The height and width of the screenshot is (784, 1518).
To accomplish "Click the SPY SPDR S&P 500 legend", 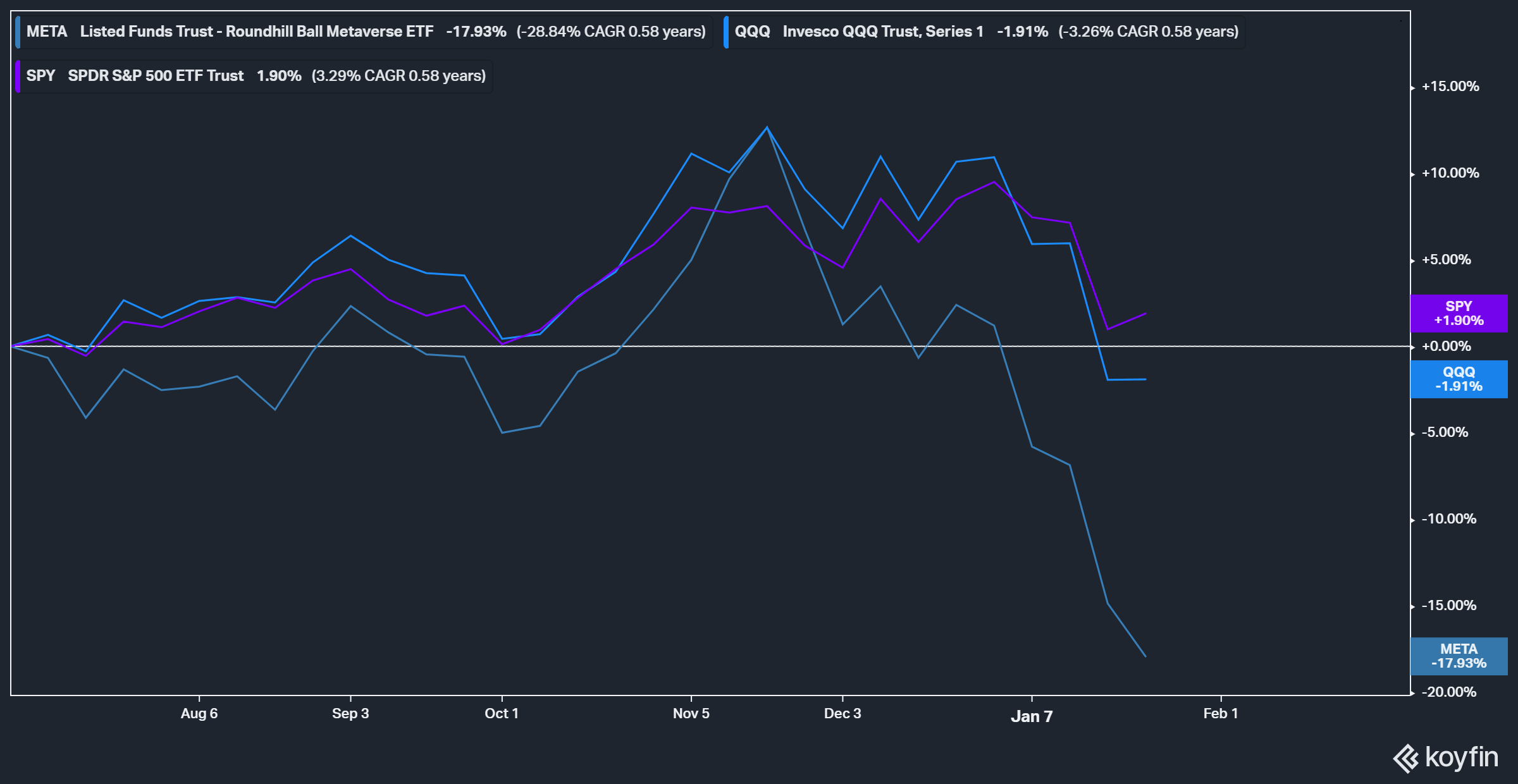I will point(254,76).
